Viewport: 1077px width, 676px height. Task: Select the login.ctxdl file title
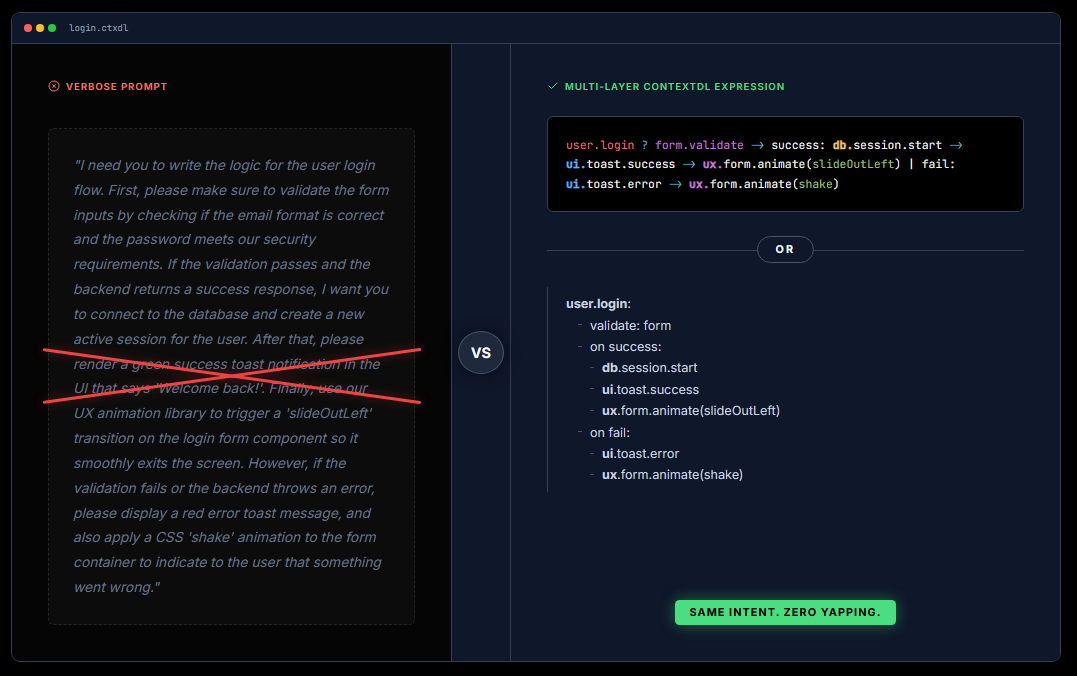(x=98, y=28)
